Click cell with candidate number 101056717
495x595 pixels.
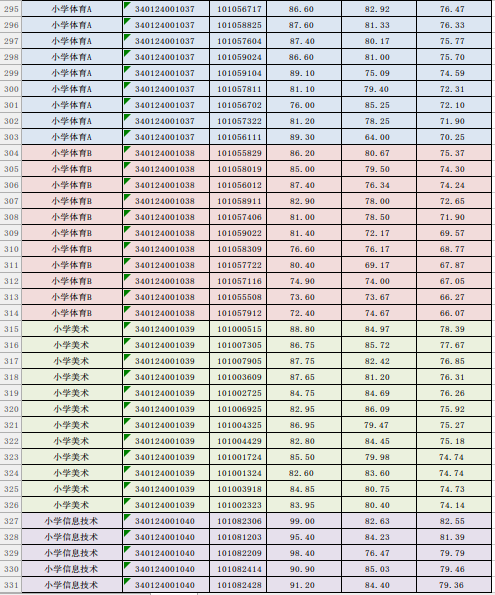pos(238,9)
